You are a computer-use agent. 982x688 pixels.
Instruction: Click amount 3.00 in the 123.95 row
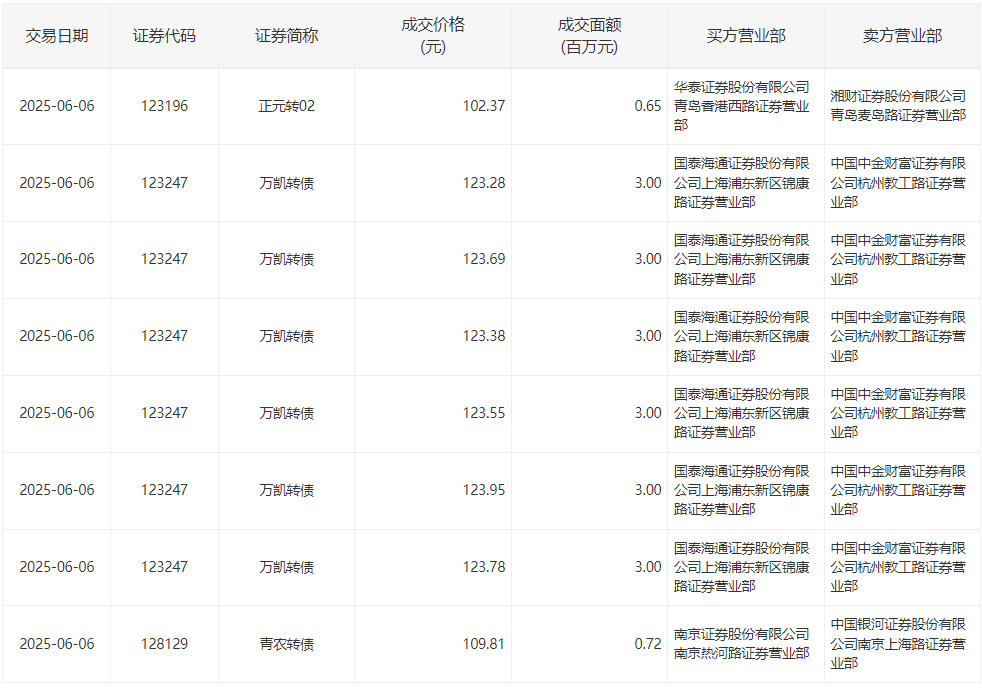tap(648, 490)
